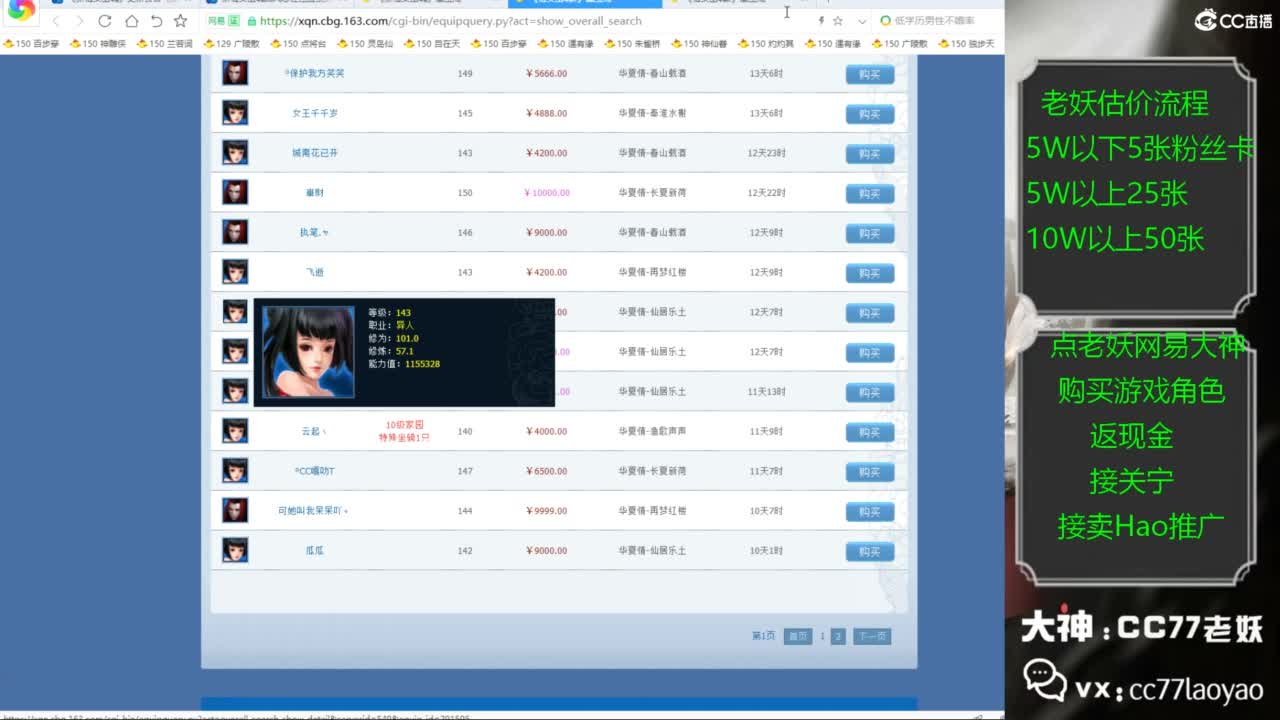Click 购买 button in the 12天23时 row
Screen dimensions: 1280x720
[870, 153]
